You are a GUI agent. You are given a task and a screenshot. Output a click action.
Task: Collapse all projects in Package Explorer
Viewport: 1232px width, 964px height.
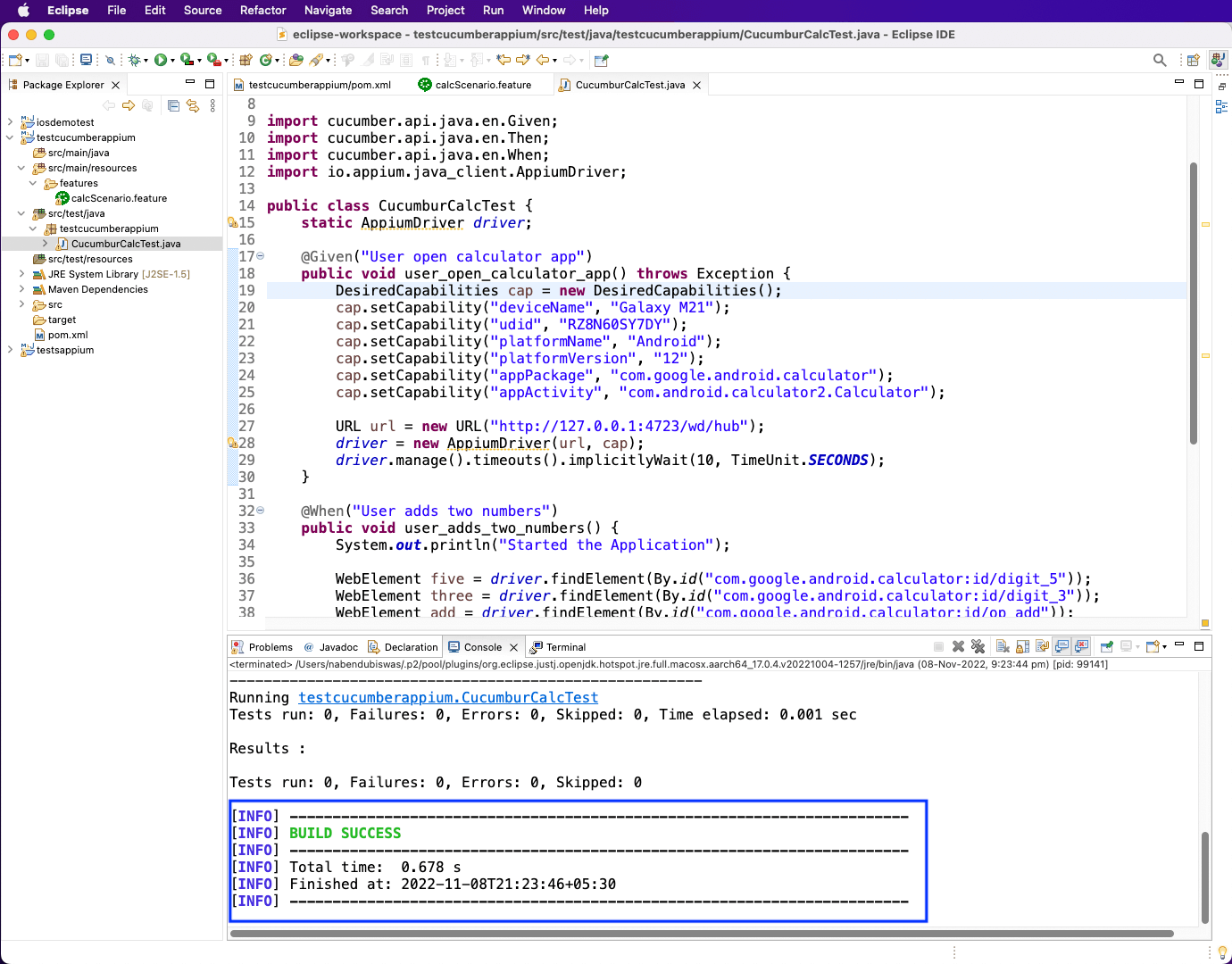pos(174,105)
